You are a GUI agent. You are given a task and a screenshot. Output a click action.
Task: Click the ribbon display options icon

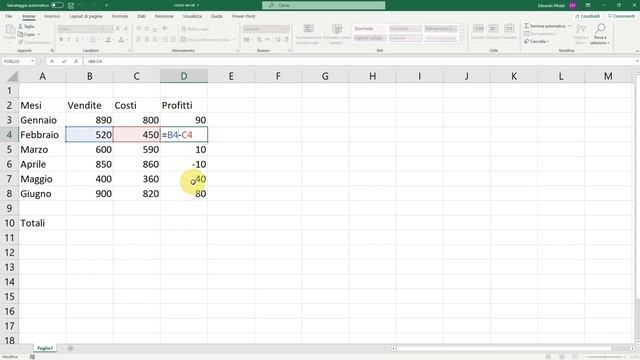[x=588, y=5]
